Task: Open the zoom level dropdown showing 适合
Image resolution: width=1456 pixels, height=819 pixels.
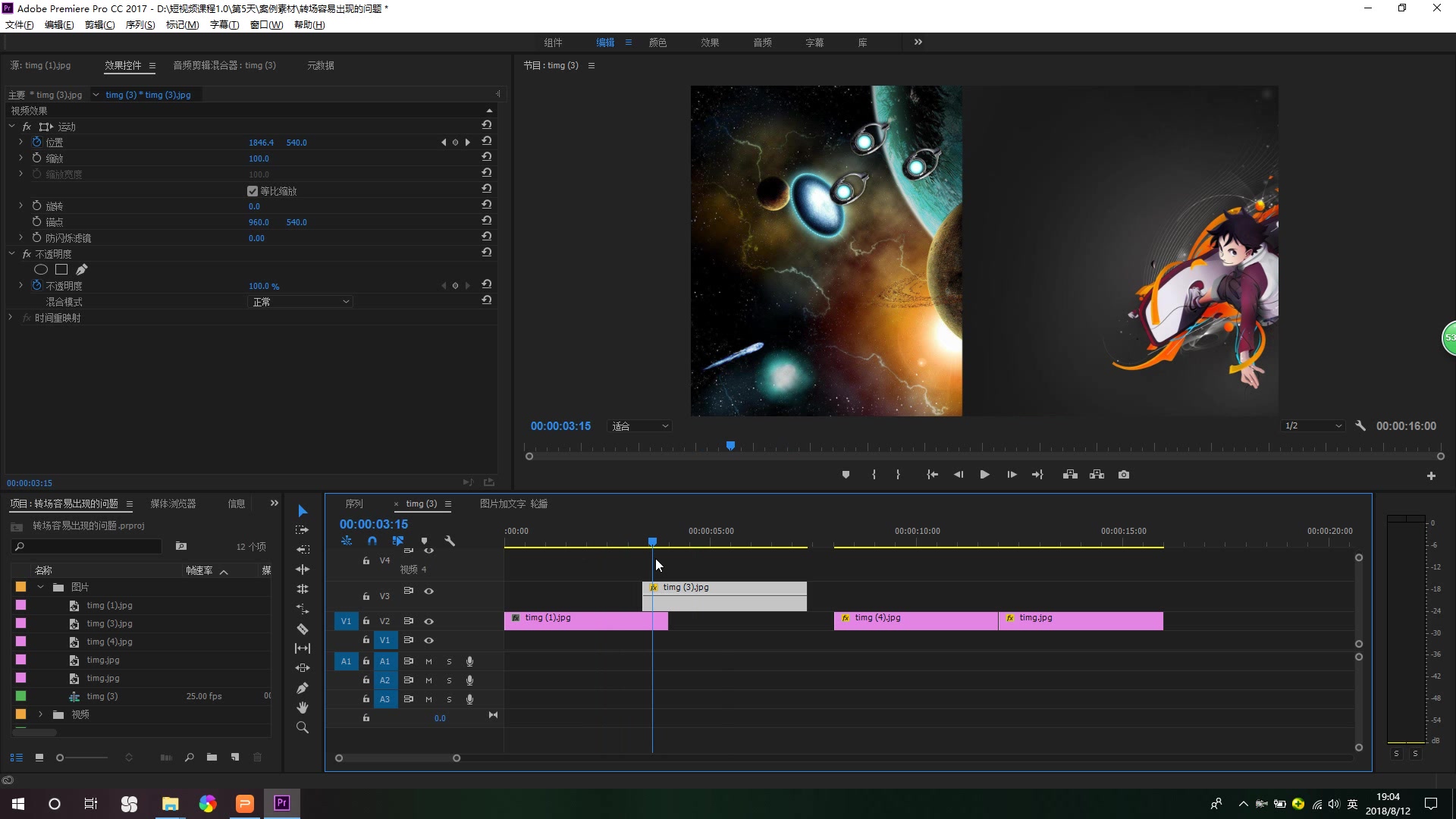Action: (640, 426)
